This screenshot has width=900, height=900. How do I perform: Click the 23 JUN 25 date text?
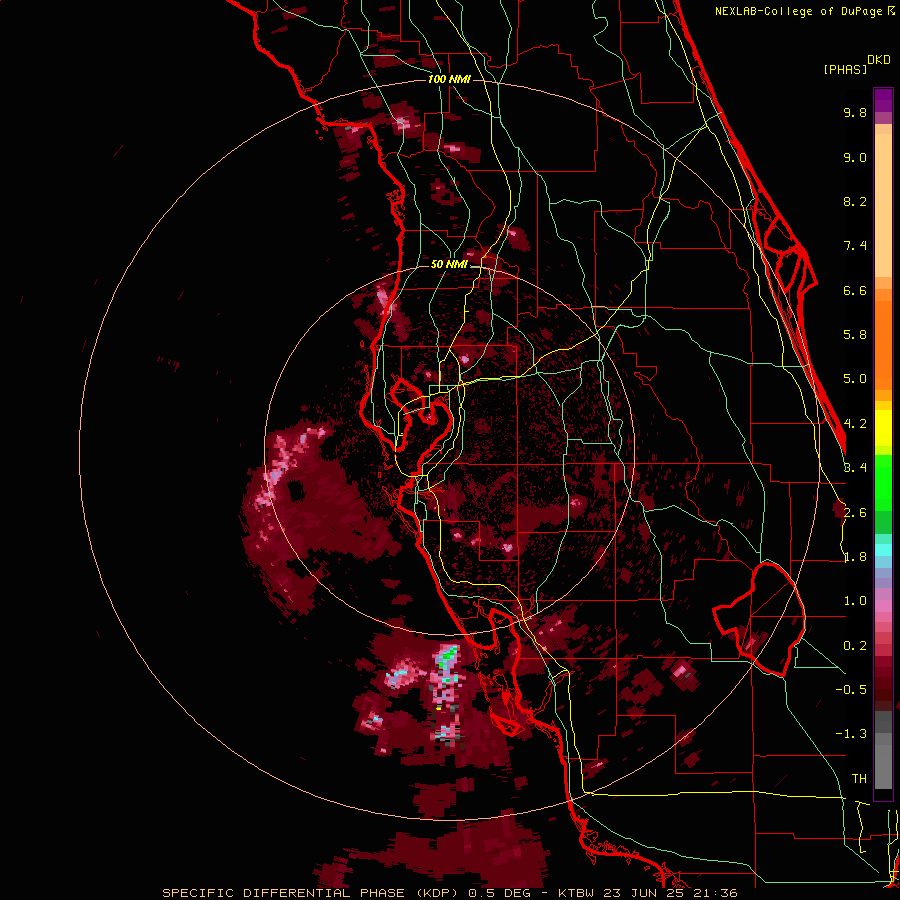[x=643, y=893]
